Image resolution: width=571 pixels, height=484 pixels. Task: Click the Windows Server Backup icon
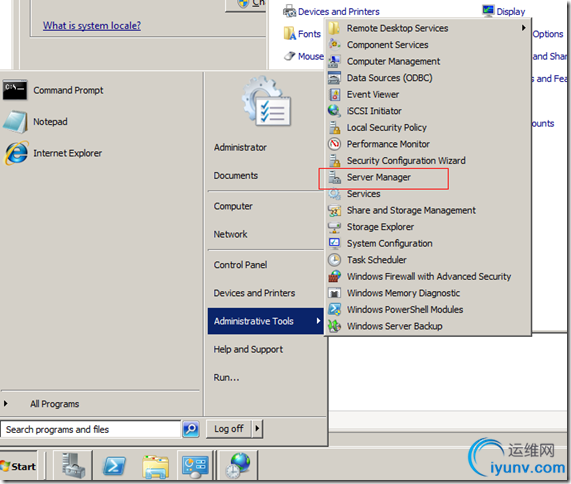[334, 326]
